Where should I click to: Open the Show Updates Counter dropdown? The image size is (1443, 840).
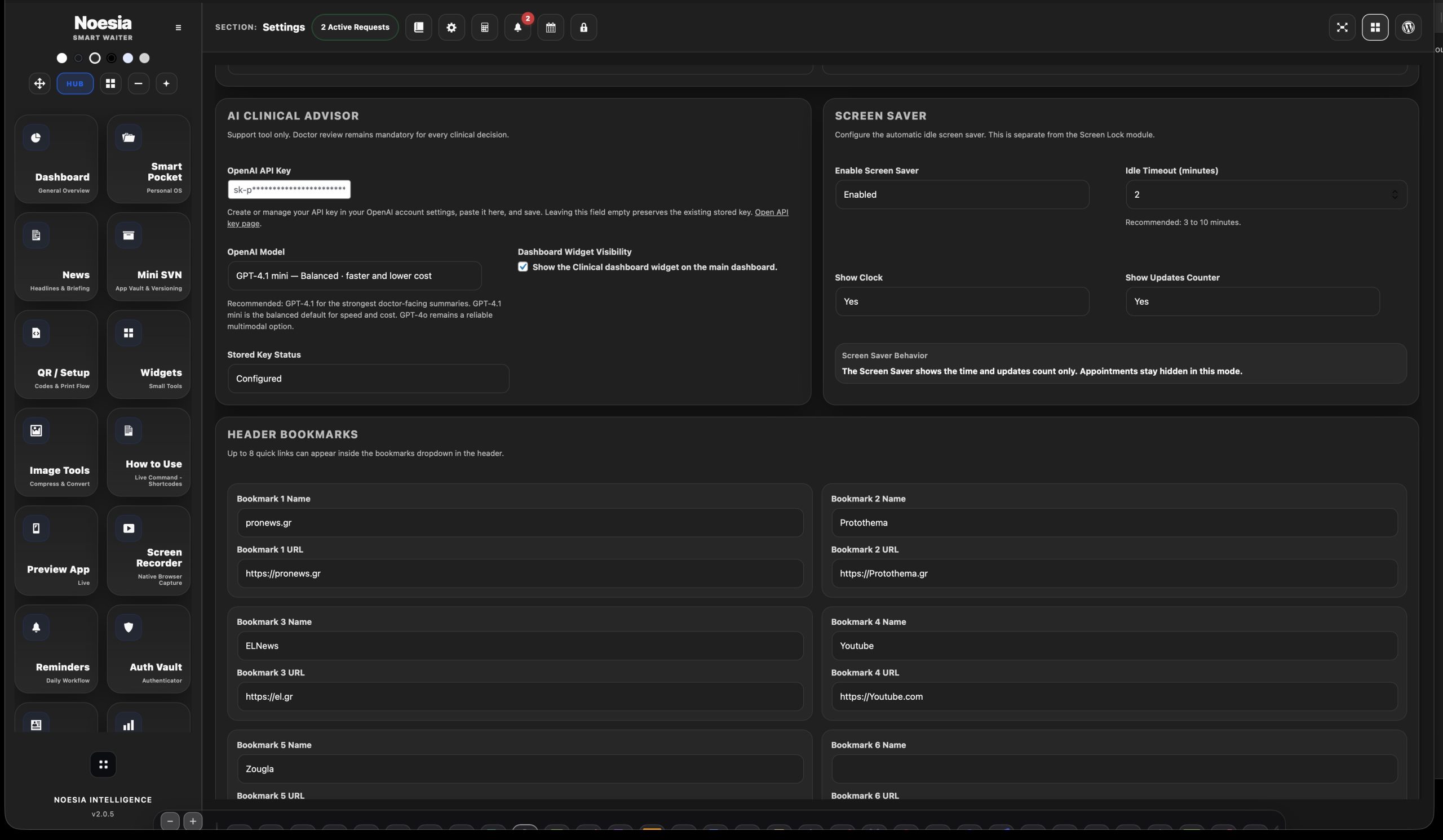(1252, 301)
